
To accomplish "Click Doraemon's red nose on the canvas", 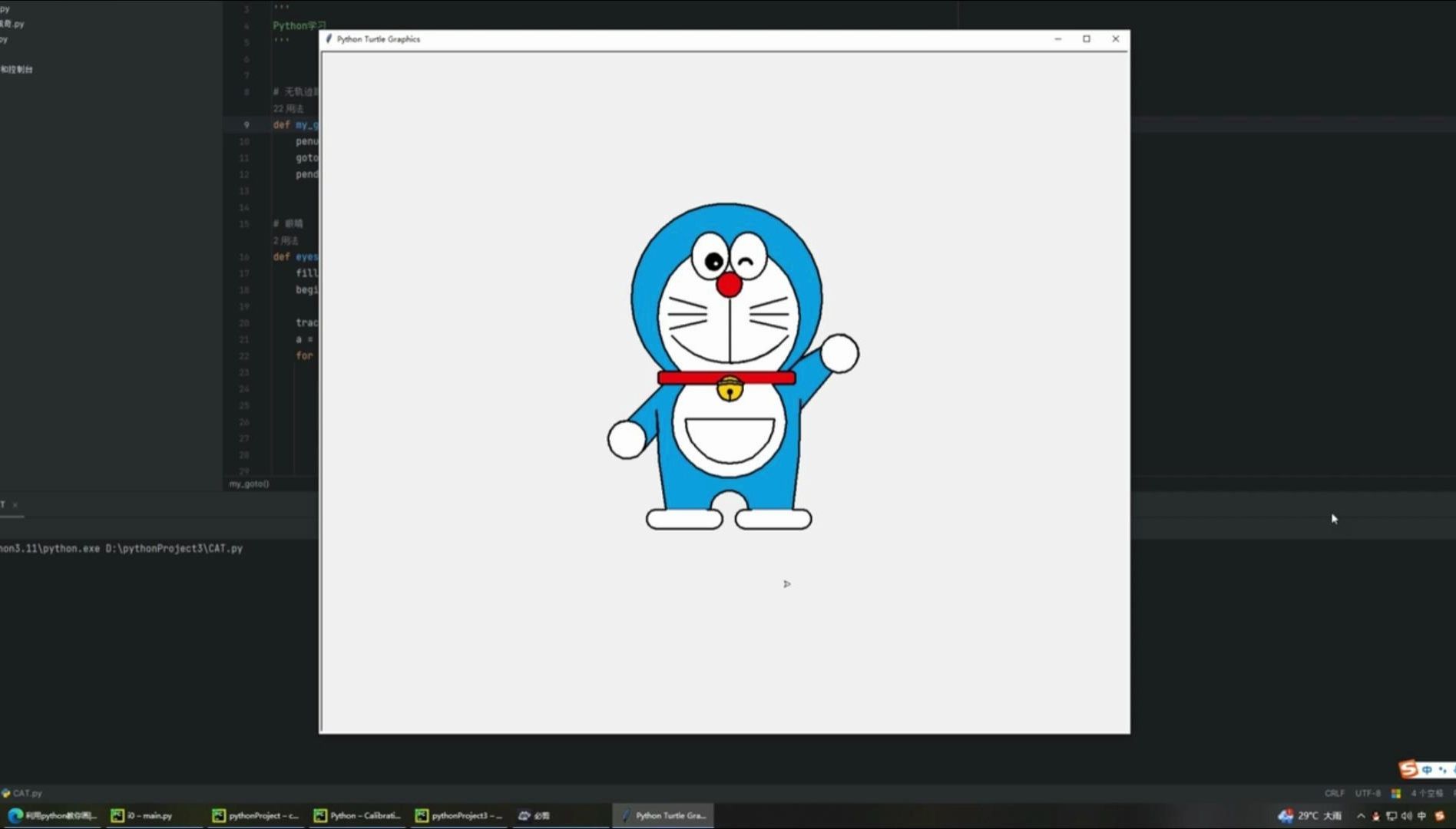I will (729, 285).
